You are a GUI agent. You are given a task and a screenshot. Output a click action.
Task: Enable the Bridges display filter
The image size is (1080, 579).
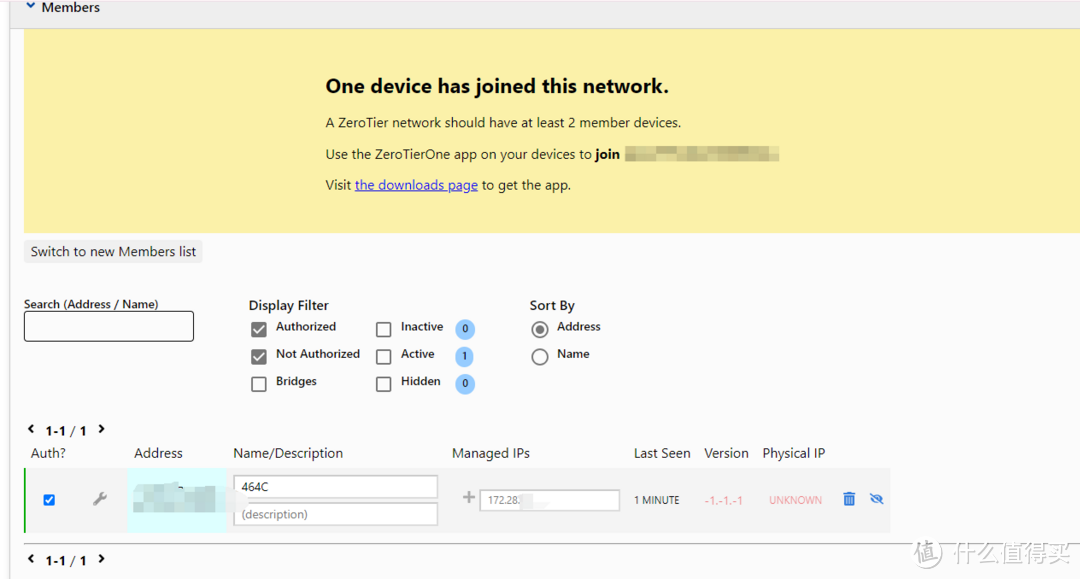(x=259, y=384)
